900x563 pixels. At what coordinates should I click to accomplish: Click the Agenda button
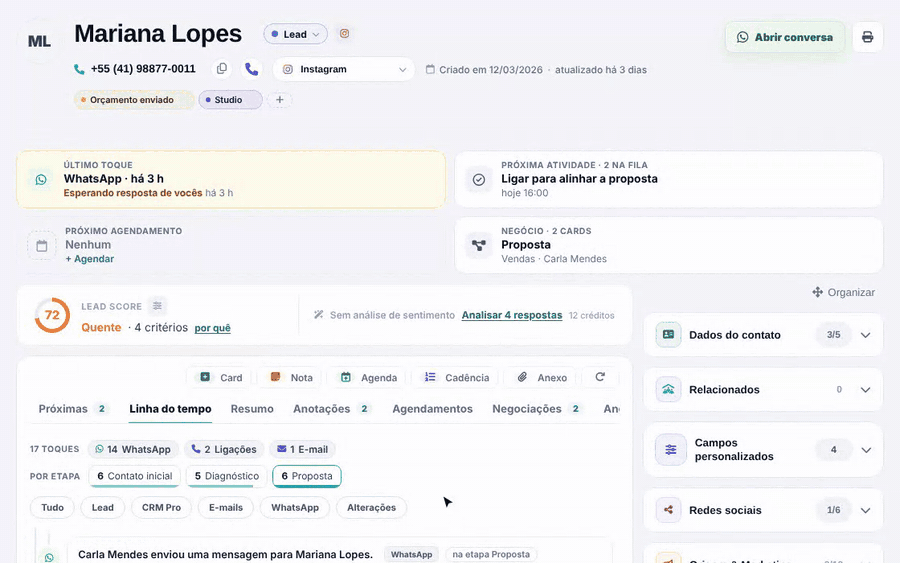368,377
